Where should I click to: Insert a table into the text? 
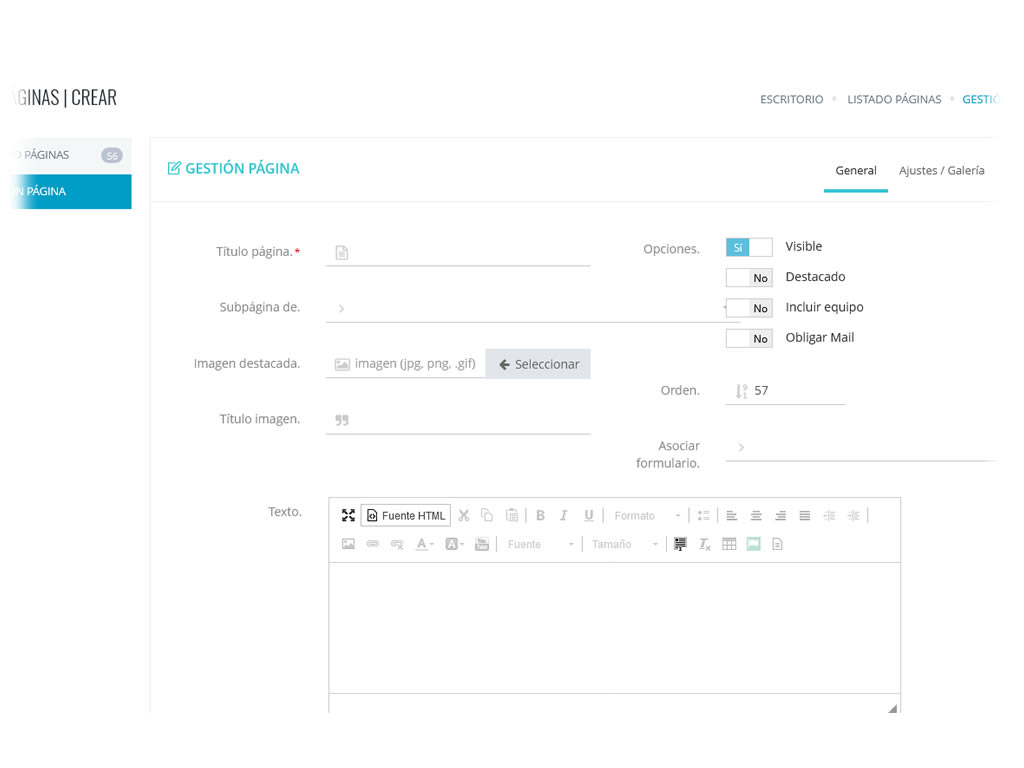(x=729, y=544)
